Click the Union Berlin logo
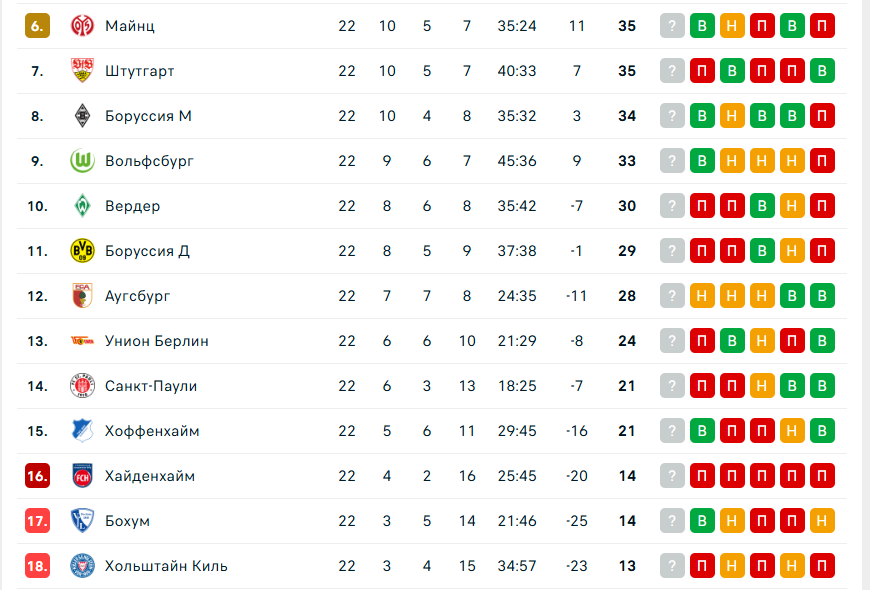The height and width of the screenshot is (590, 870). [82, 340]
